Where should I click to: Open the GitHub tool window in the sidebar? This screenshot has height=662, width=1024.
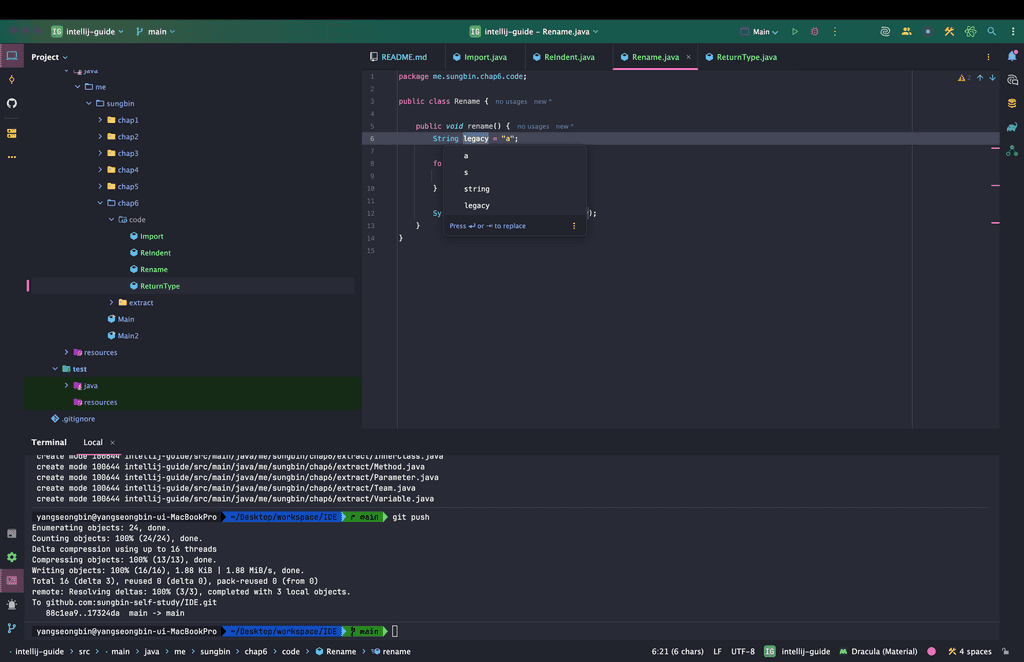pos(12,103)
